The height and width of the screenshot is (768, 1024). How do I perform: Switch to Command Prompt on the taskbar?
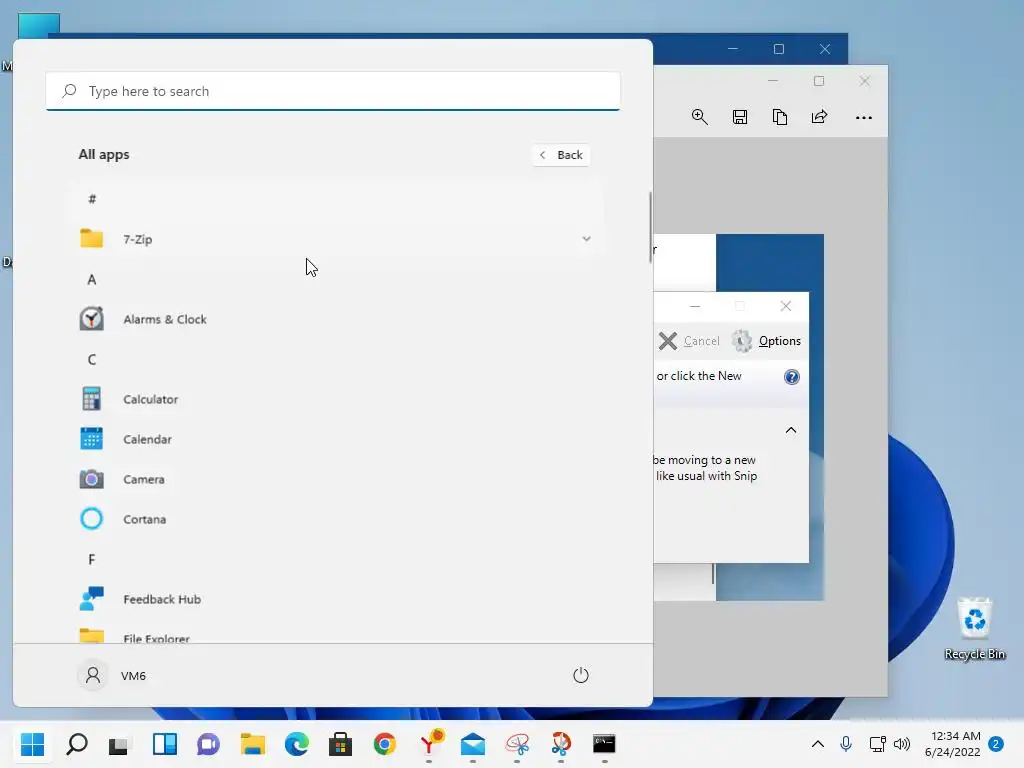604,744
